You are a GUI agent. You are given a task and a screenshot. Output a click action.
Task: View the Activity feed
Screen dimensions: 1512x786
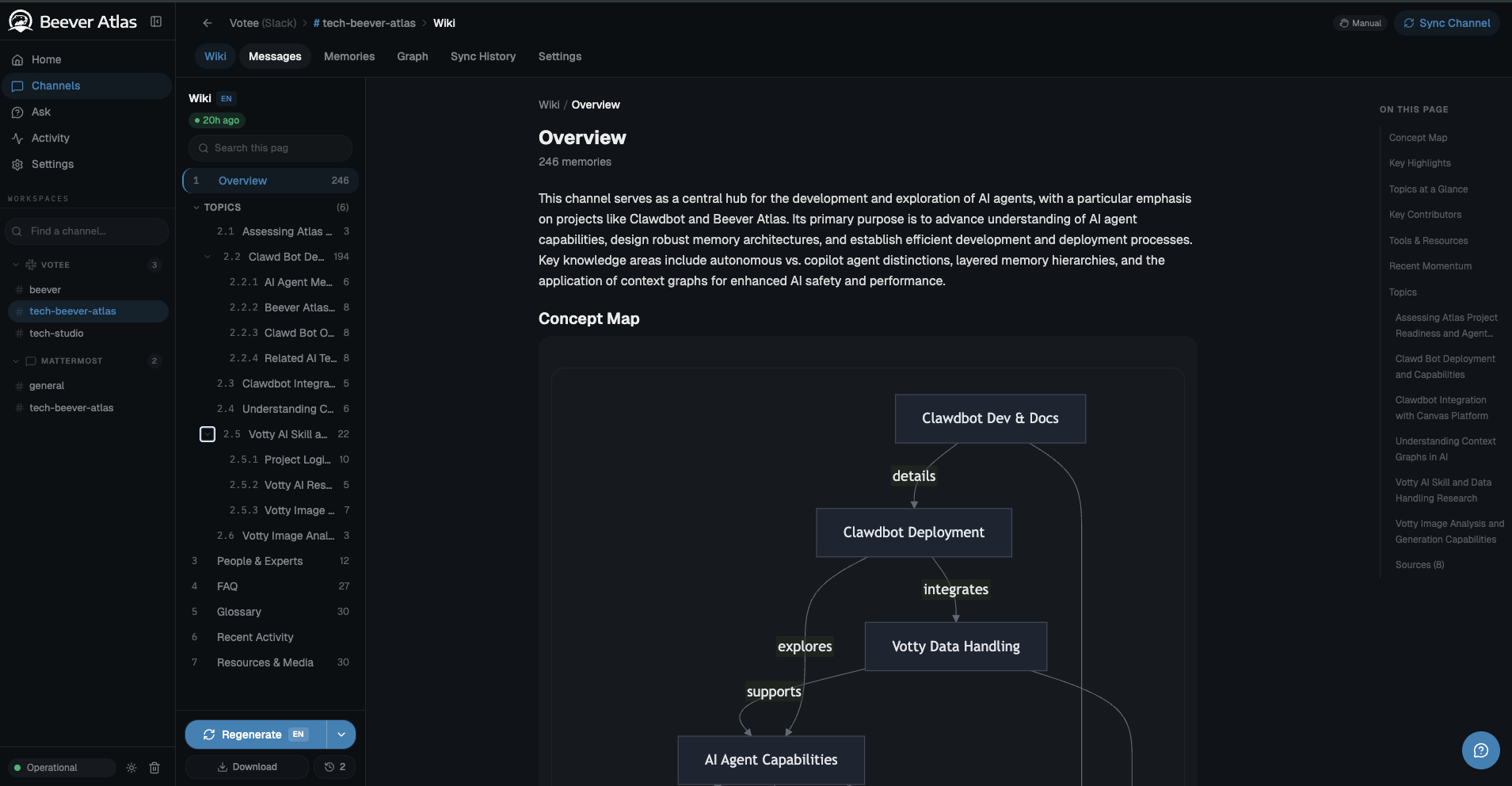48,138
